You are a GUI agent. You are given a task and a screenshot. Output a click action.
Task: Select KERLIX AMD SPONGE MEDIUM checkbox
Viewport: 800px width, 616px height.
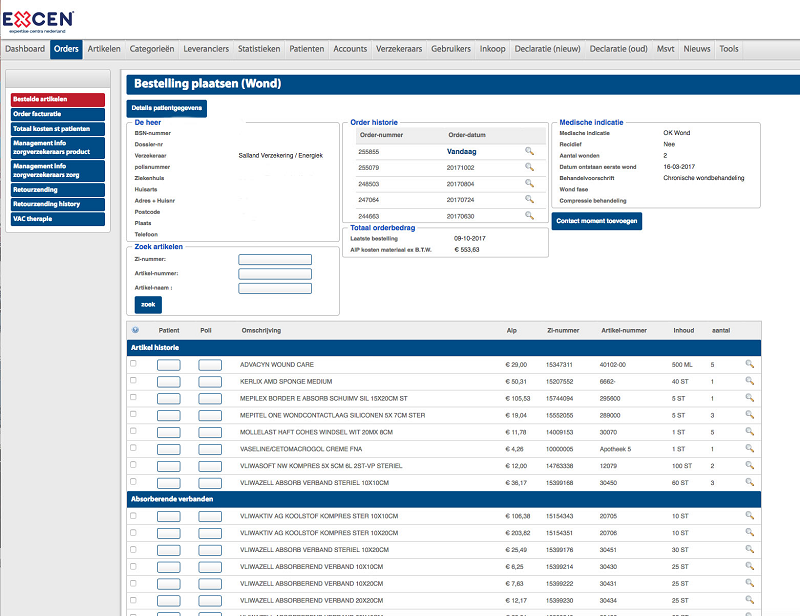click(x=133, y=380)
